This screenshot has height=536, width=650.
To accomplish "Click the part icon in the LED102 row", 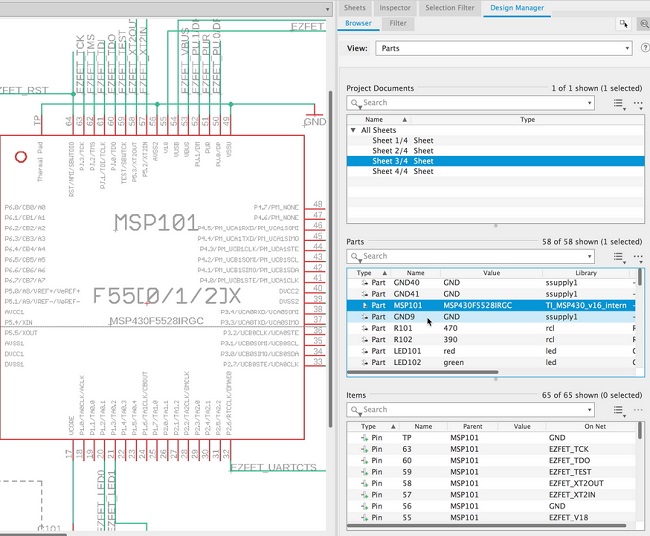I will coord(364,362).
